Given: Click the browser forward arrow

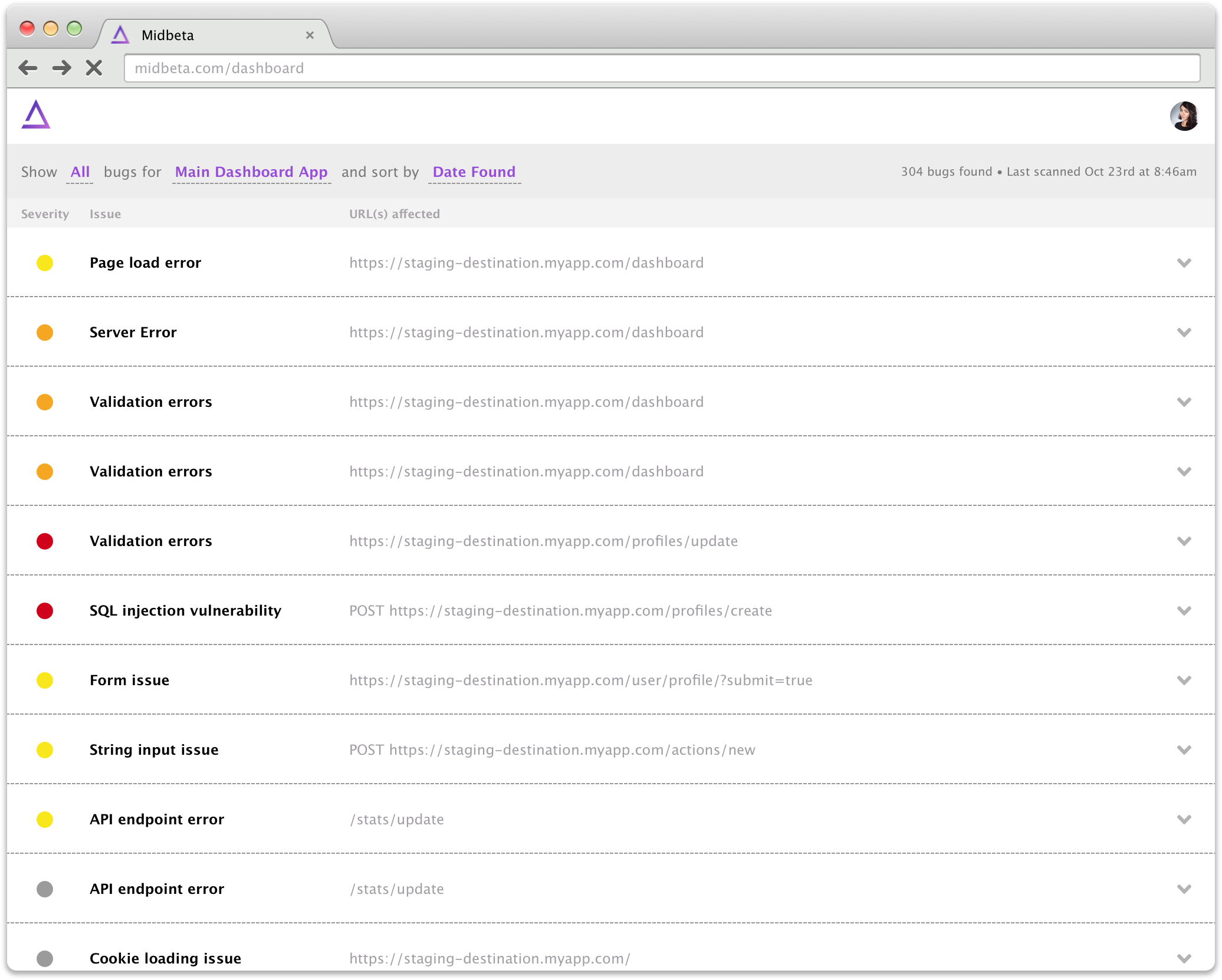Looking at the screenshot, I should pyautogui.click(x=61, y=68).
